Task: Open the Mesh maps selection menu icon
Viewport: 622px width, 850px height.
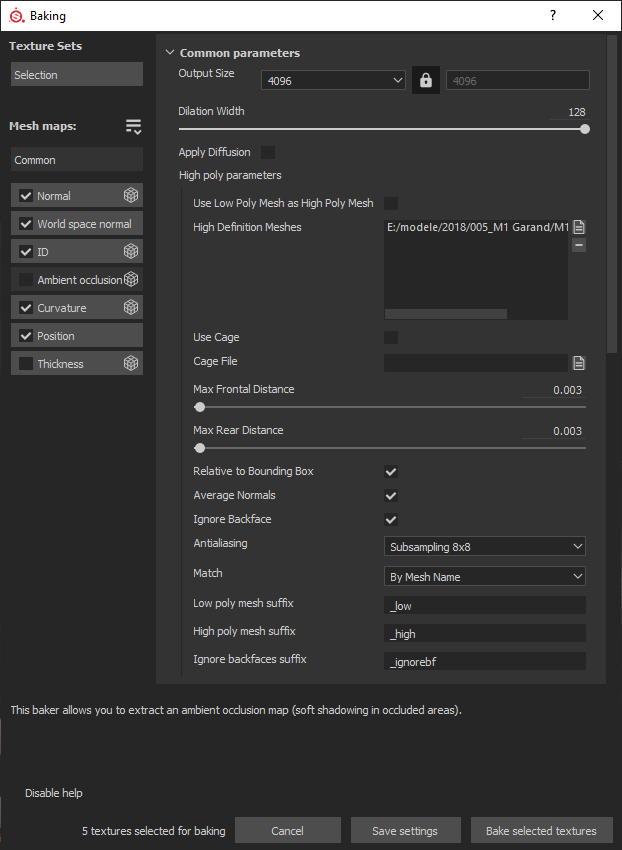Action: click(x=133, y=126)
